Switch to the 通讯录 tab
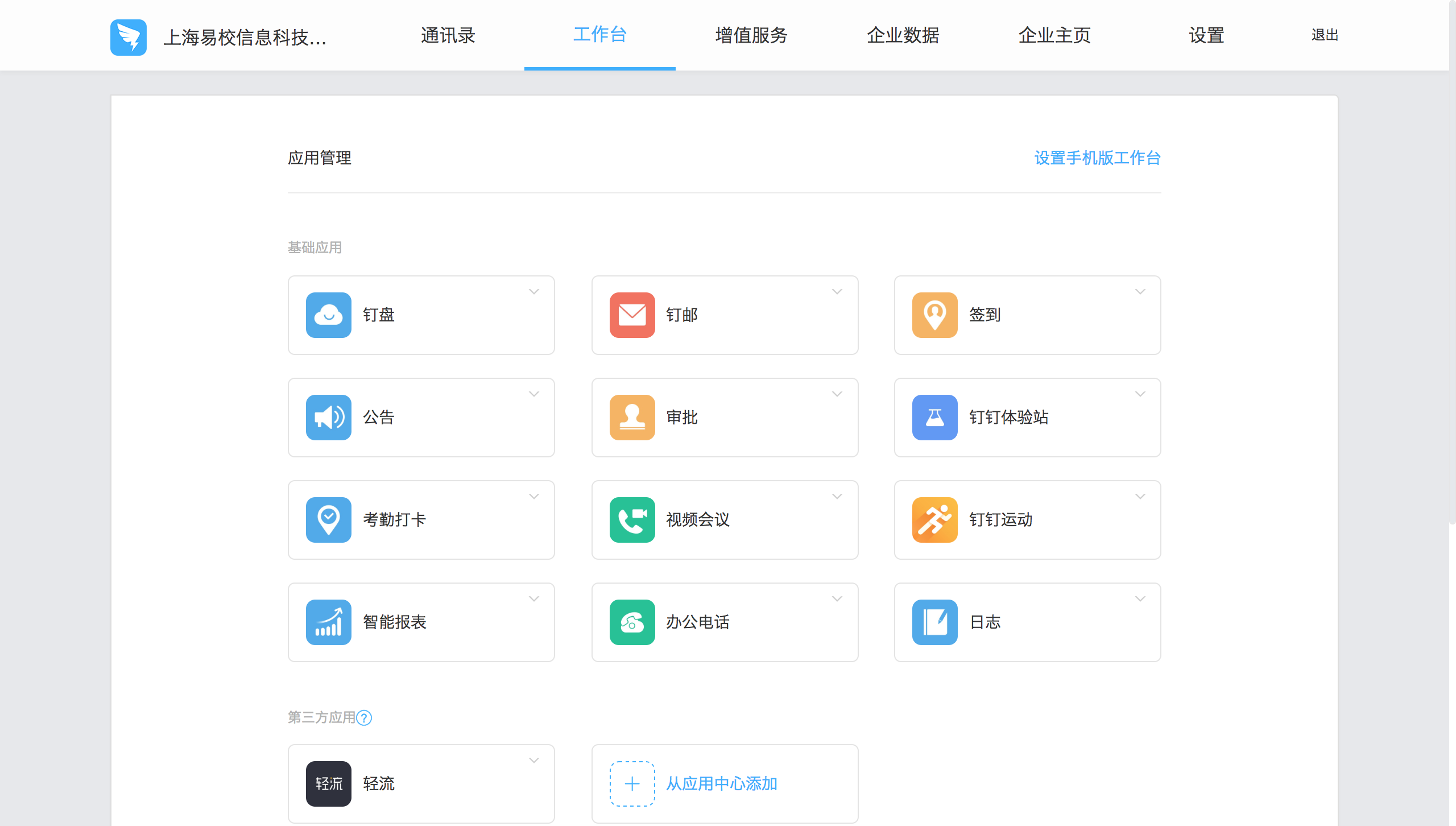The width and height of the screenshot is (1456, 826). pyautogui.click(x=448, y=35)
